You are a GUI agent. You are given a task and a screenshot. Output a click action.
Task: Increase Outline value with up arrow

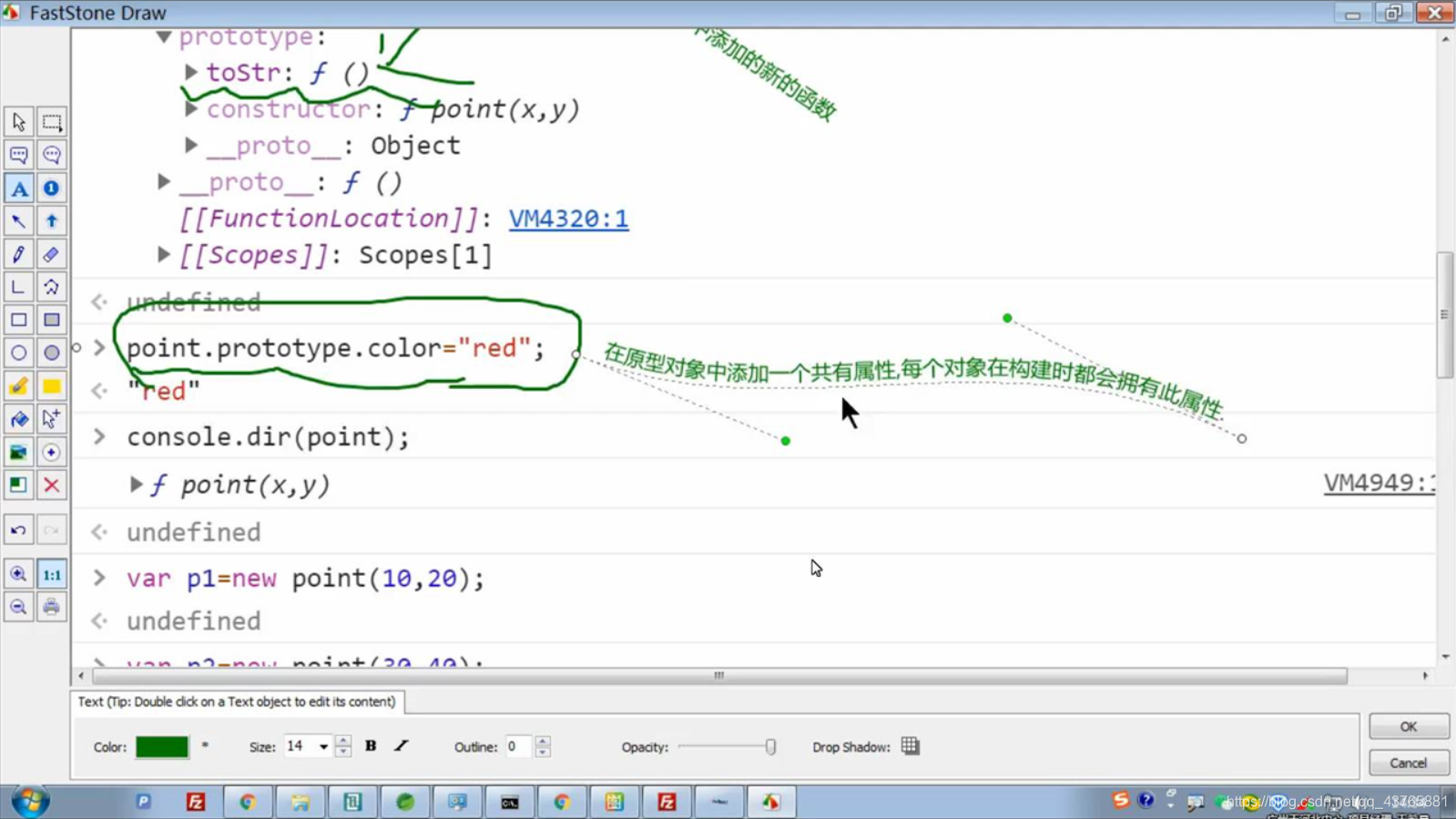pos(543,741)
